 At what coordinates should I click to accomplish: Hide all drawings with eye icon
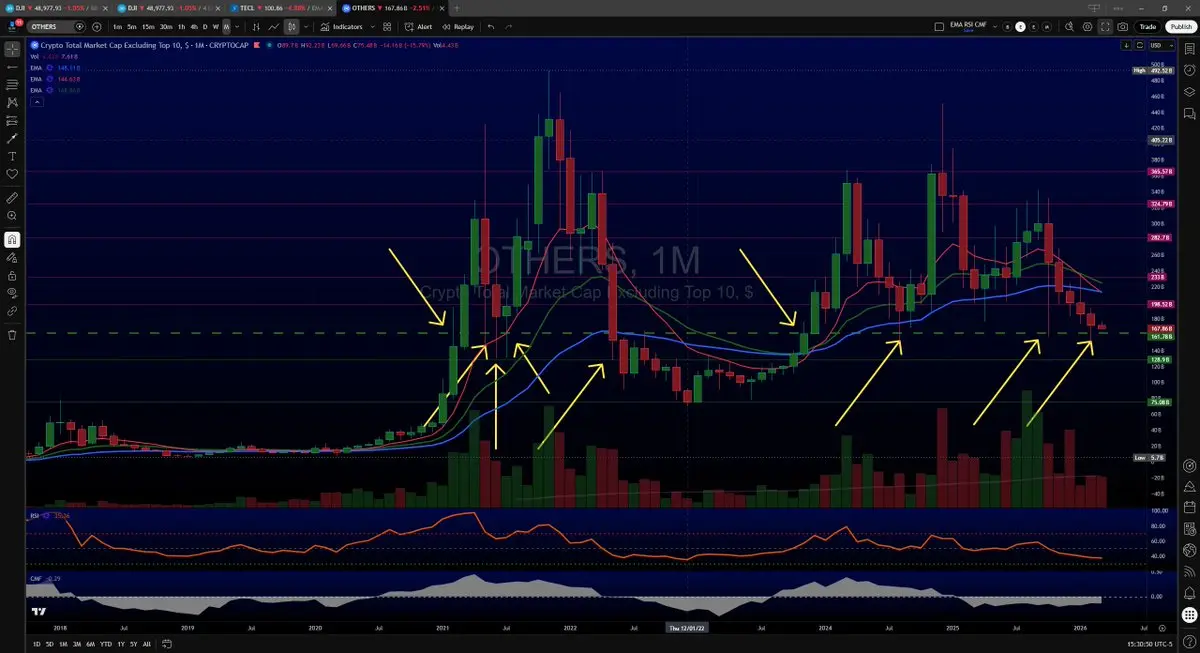[x=12, y=293]
